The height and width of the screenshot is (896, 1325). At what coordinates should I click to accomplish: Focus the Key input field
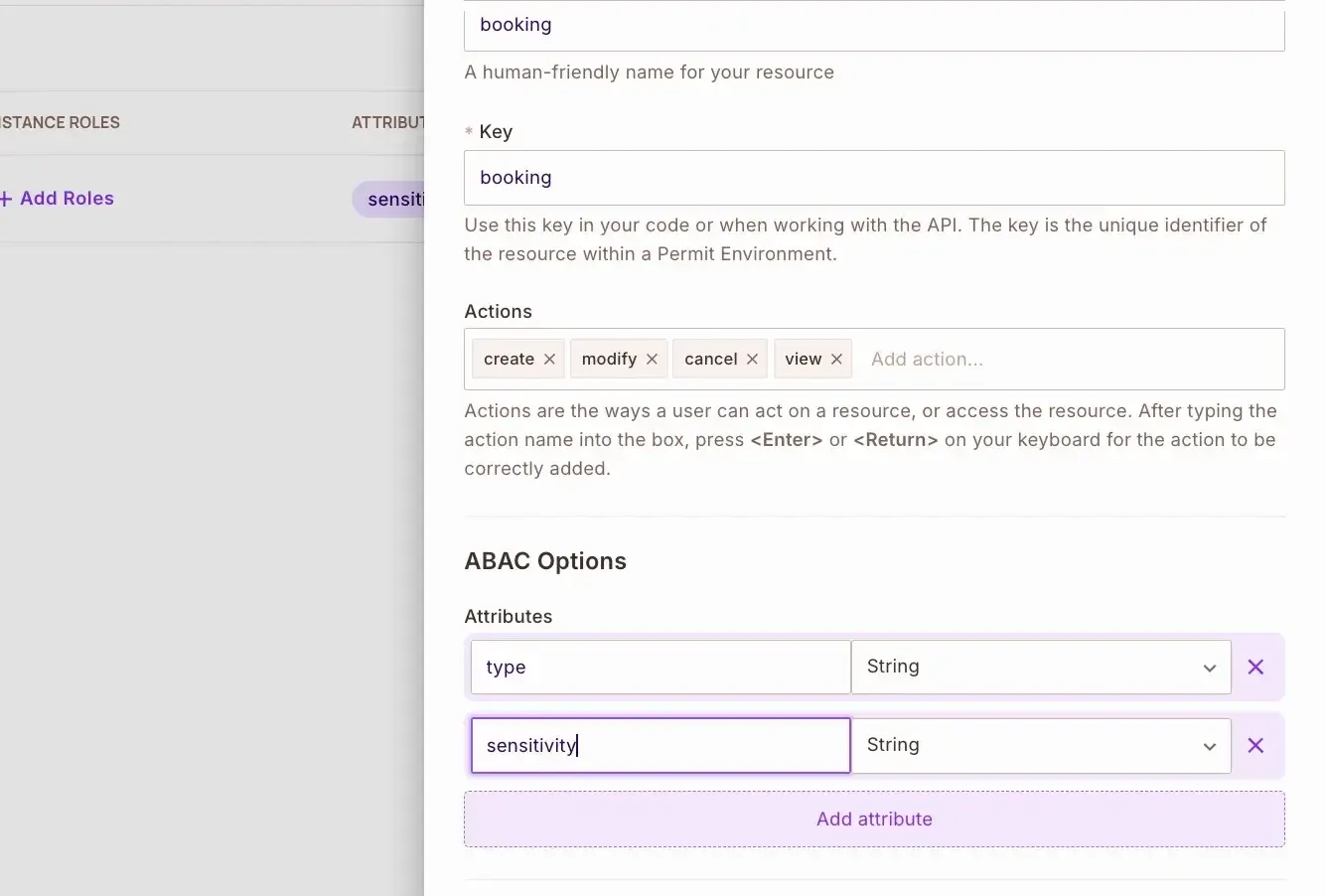(874, 178)
